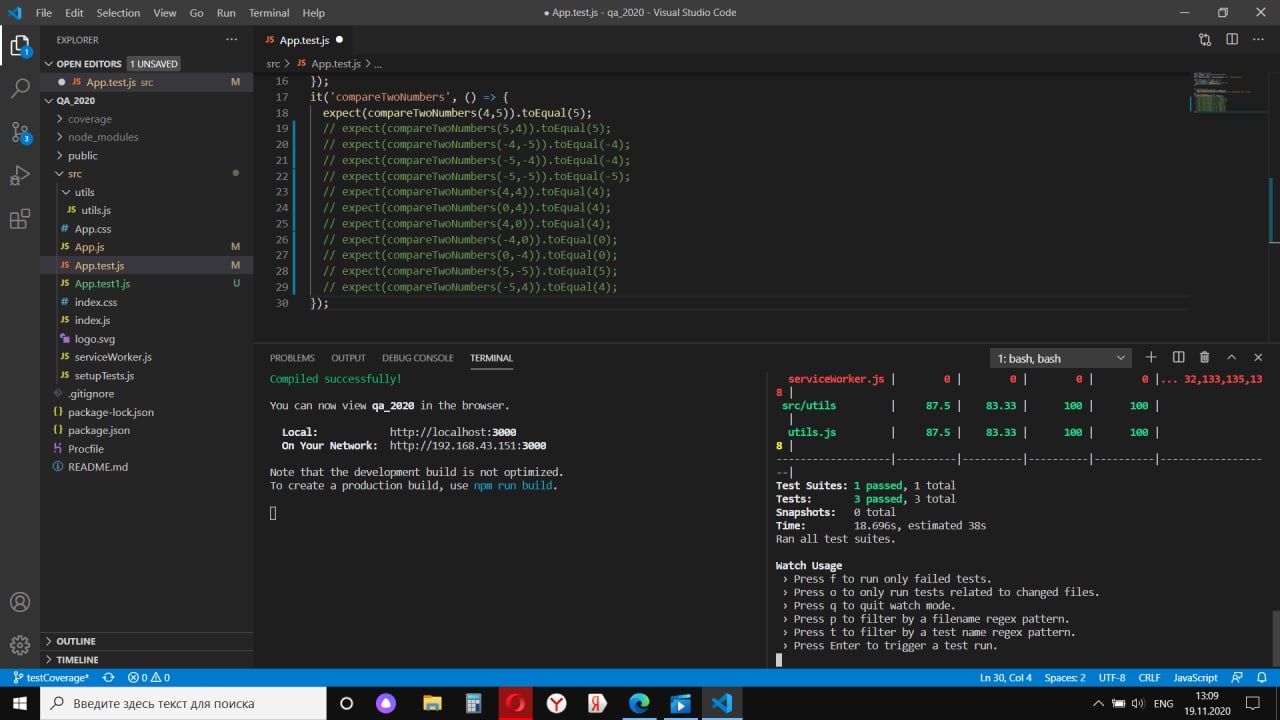Open the Selection menu
Screen dimensions: 1280x720
118,13
